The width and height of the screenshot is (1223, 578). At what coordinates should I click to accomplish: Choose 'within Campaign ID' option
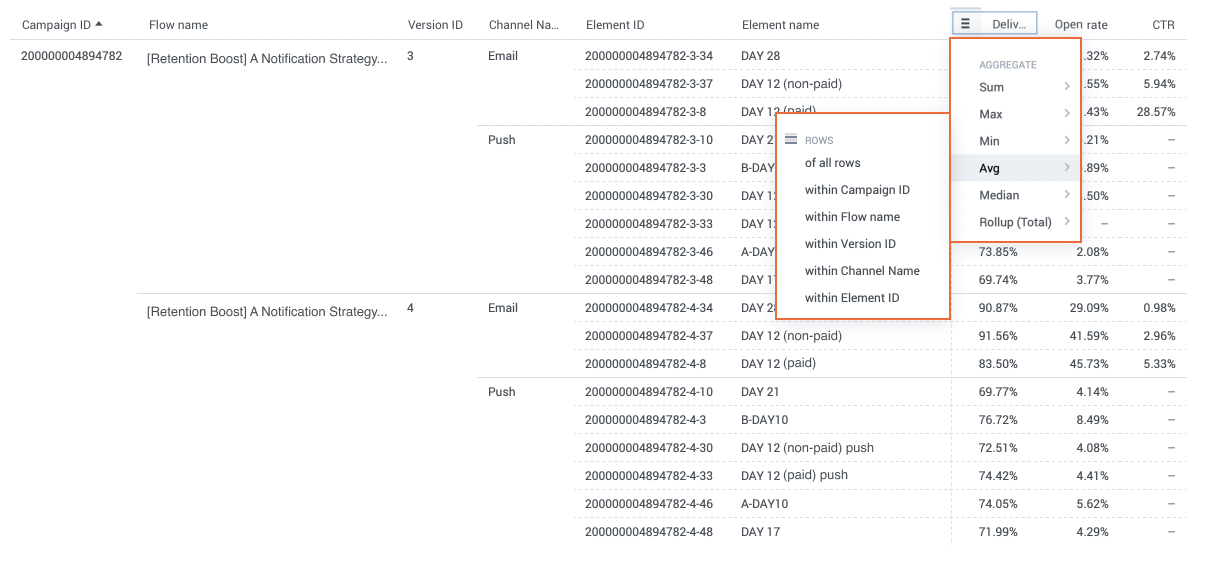pyautogui.click(x=857, y=190)
